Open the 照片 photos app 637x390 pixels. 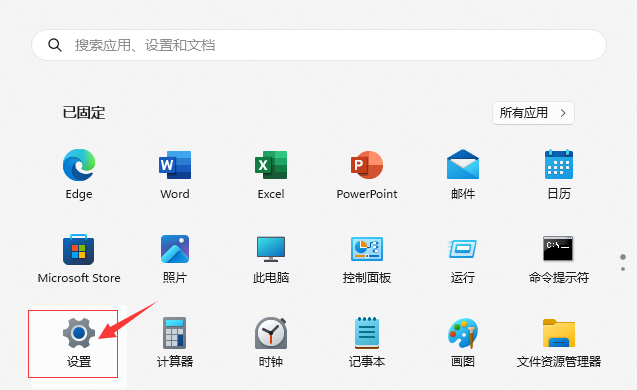[x=175, y=259]
